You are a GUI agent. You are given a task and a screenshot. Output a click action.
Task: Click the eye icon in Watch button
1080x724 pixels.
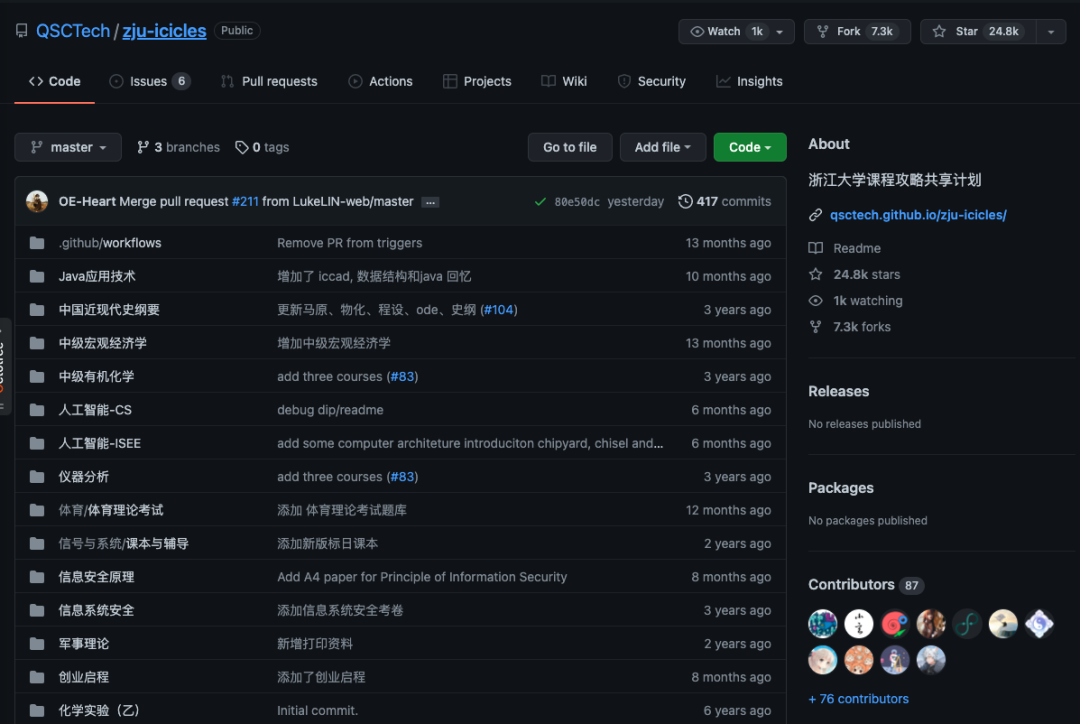[x=696, y=32]
